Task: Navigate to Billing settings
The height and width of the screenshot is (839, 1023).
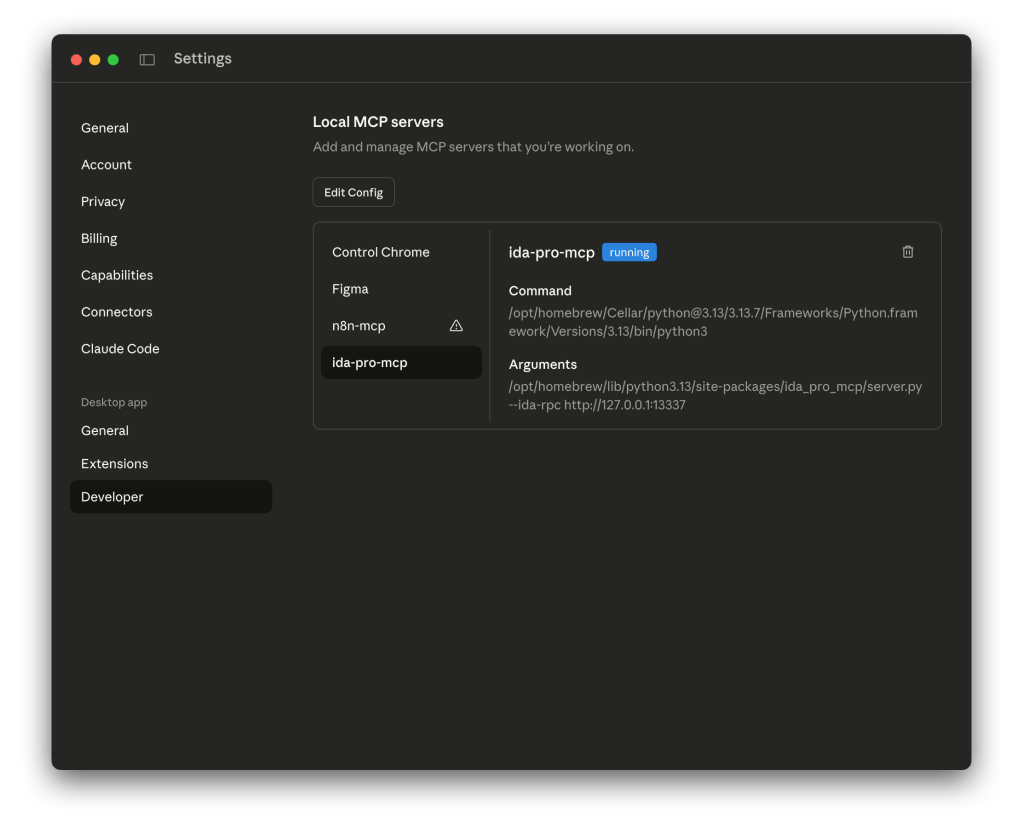Action: click(x=99, y=239)
